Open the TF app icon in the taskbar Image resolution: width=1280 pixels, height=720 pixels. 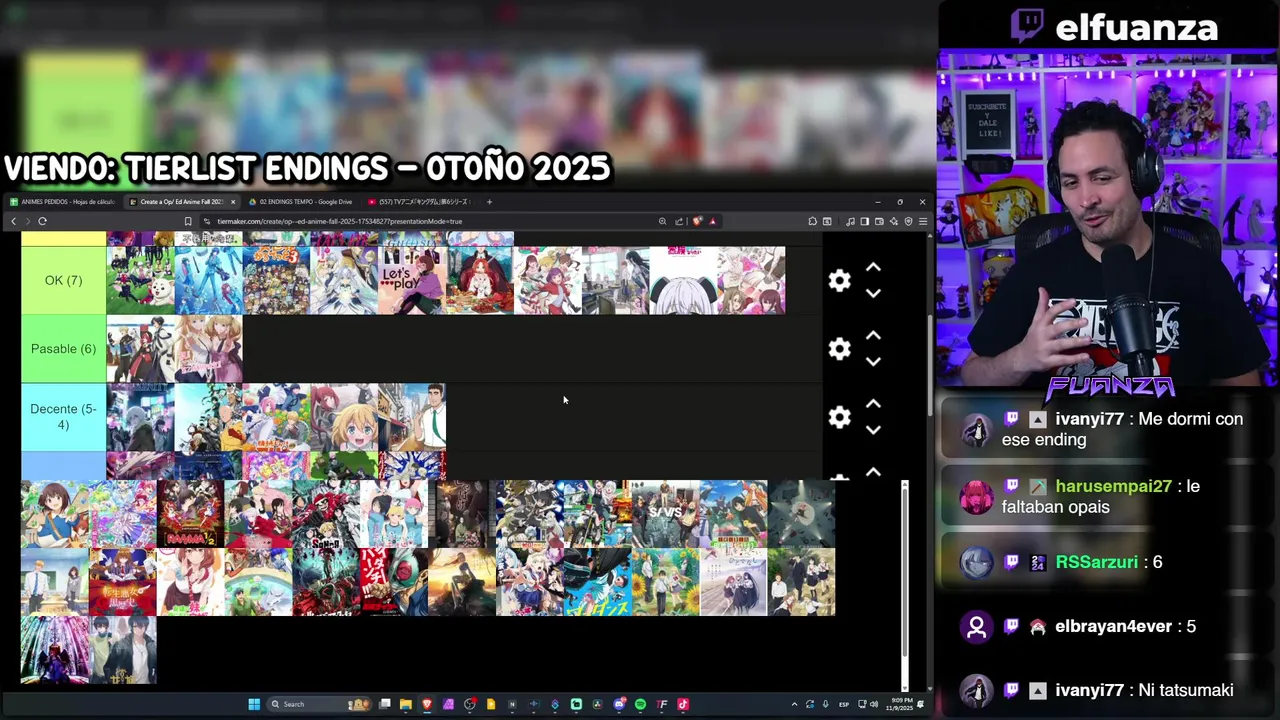pyautogui.click(x=661, y=704)
